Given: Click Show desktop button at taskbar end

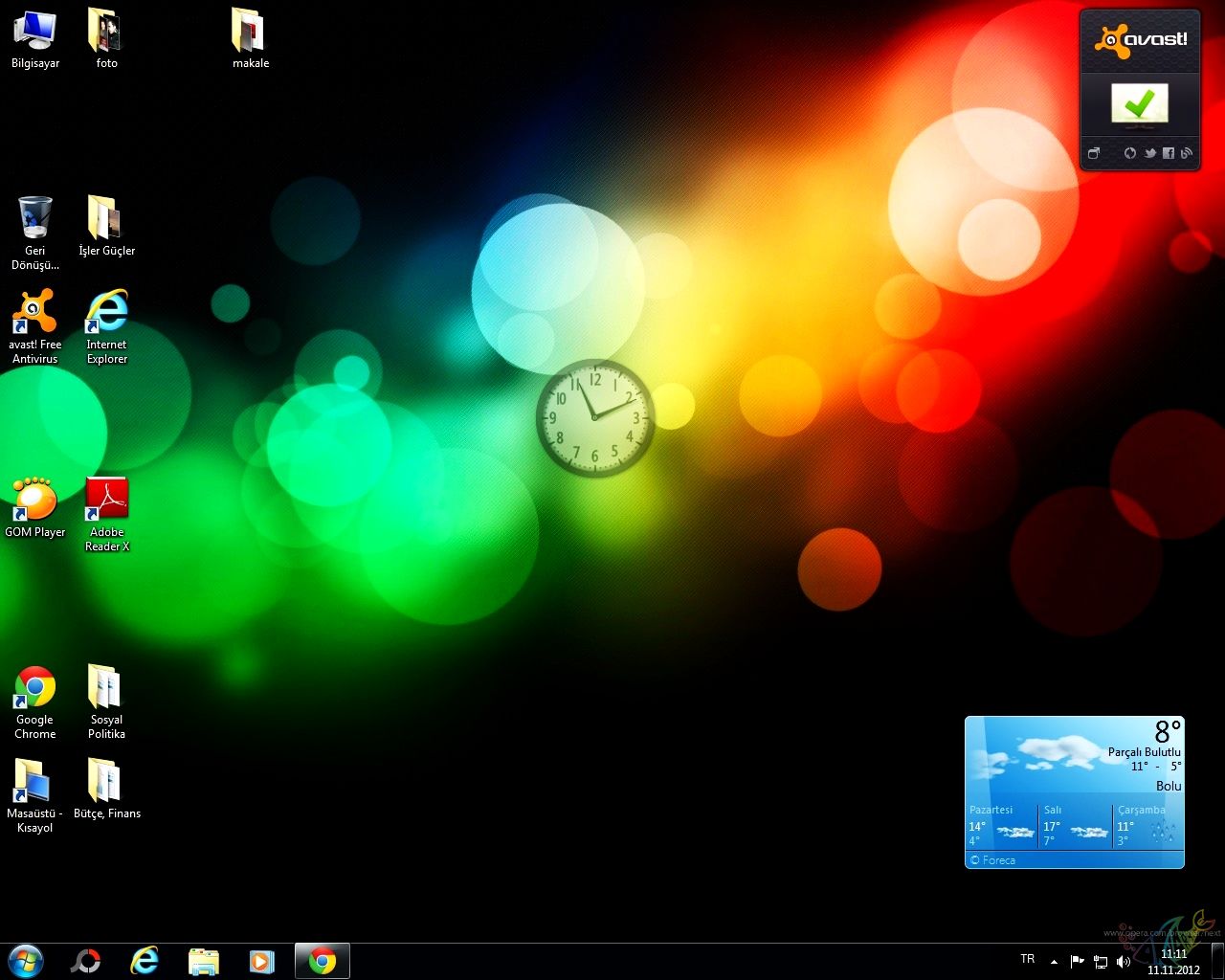Looking at the screenshot, I should pyautogui.click(x=1217, y=961).
